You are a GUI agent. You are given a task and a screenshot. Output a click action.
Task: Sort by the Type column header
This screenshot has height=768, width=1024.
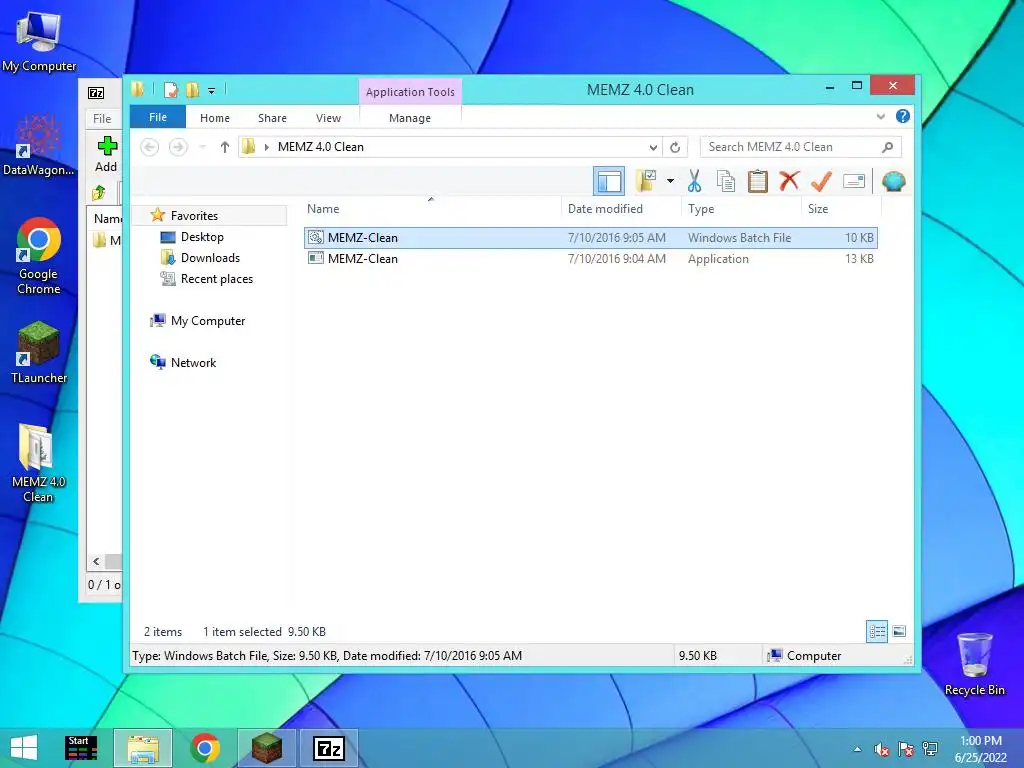[741, 209]
